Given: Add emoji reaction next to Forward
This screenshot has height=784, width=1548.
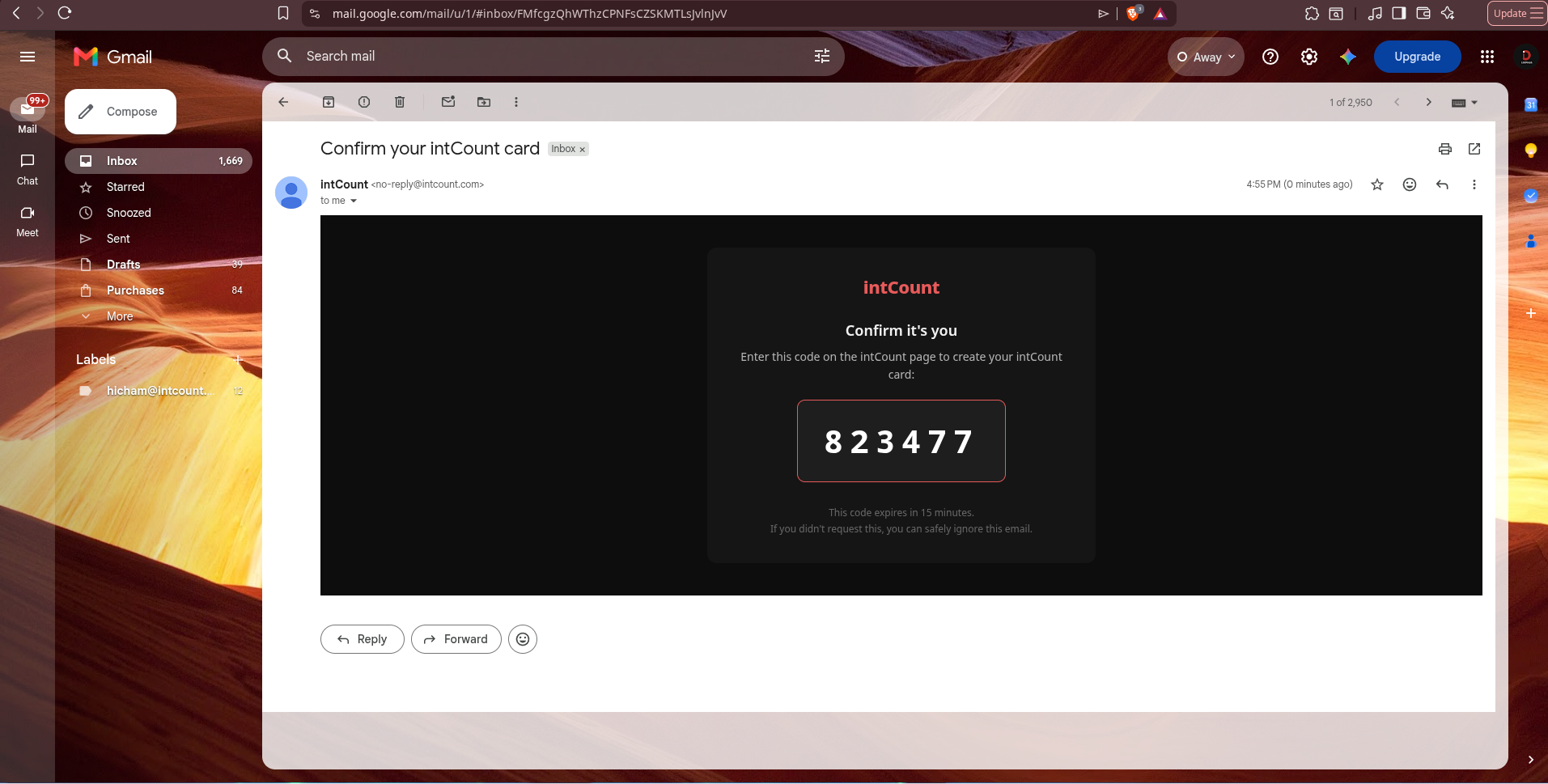Looking at the screenshot, I should click(523, 639).
